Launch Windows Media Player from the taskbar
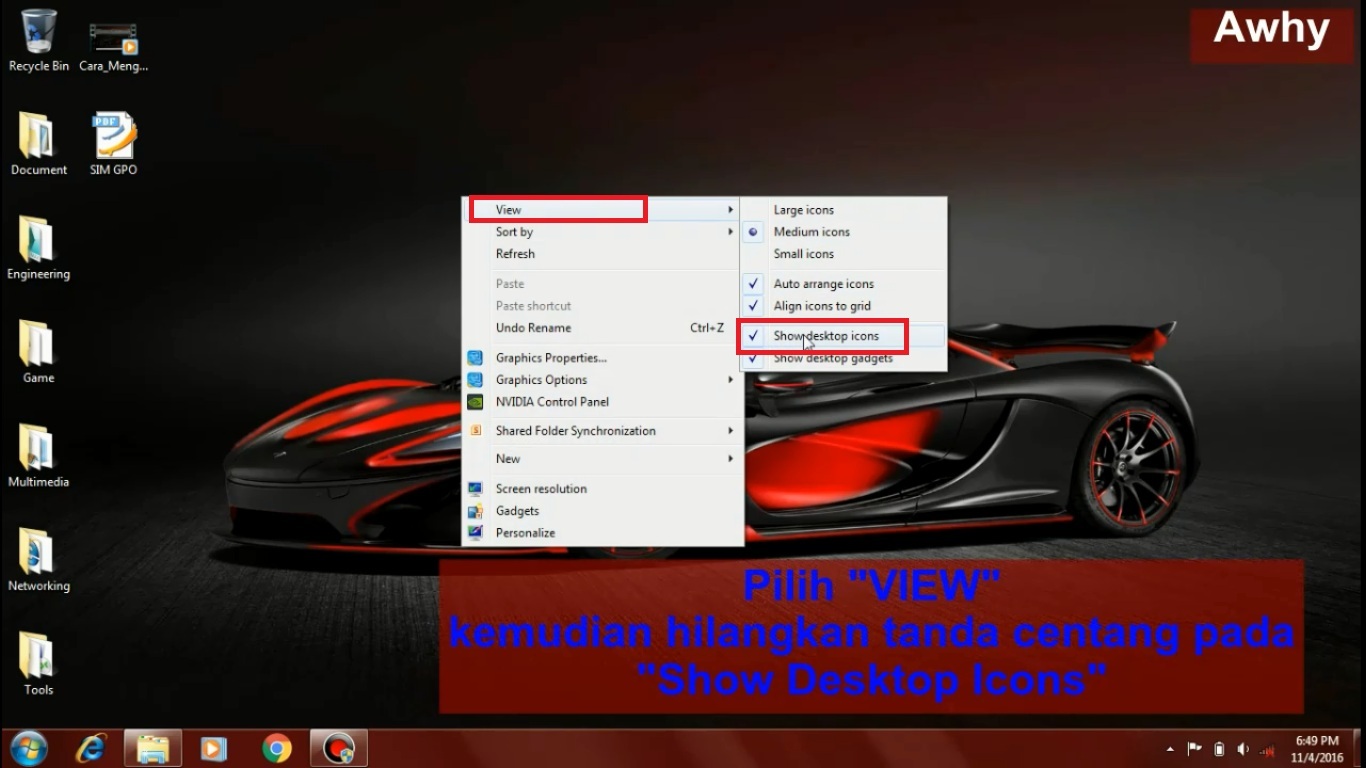This screenshot has height=768, width=1366. click(214, 747)
